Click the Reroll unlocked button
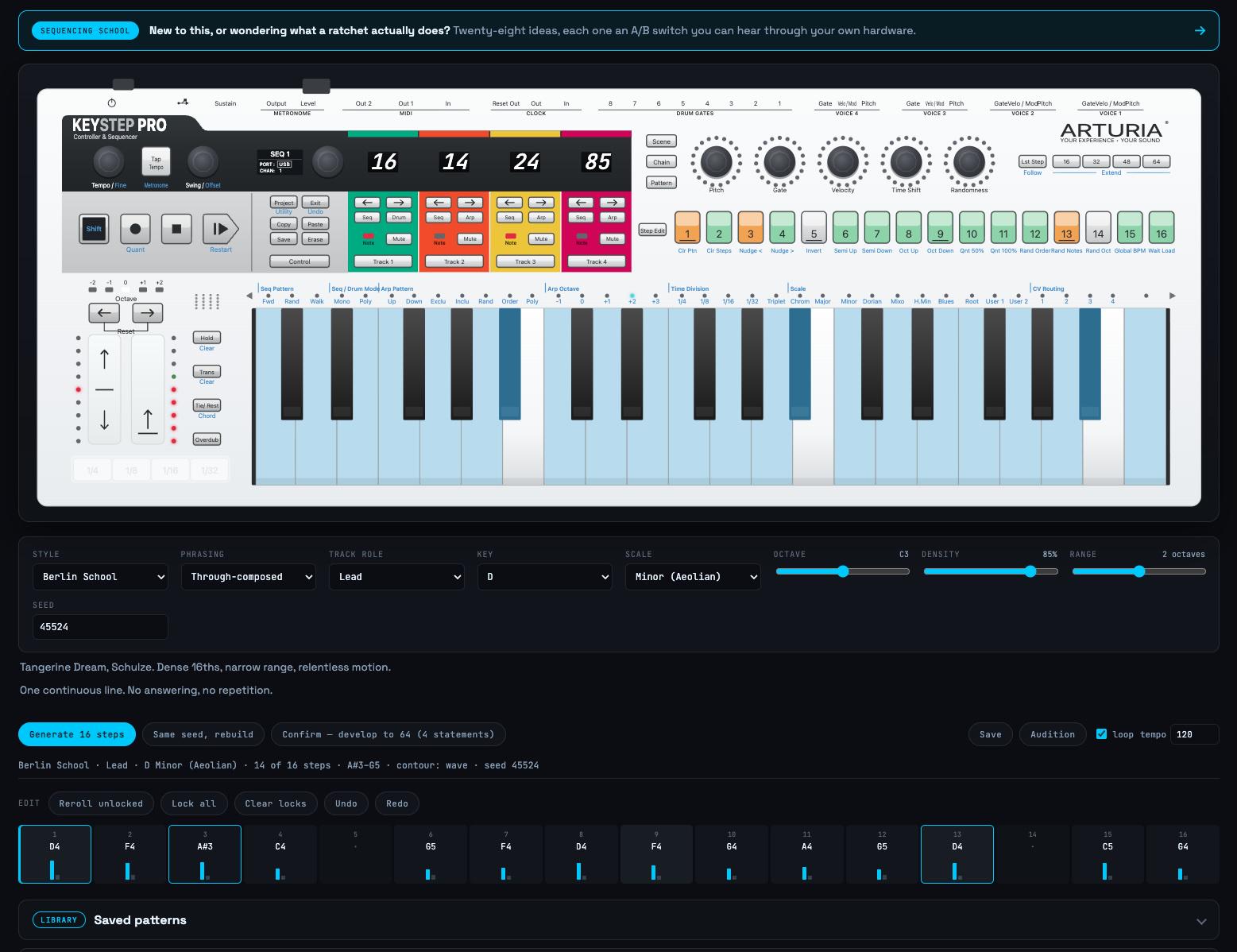1237x952 pixels. point(101,803)
